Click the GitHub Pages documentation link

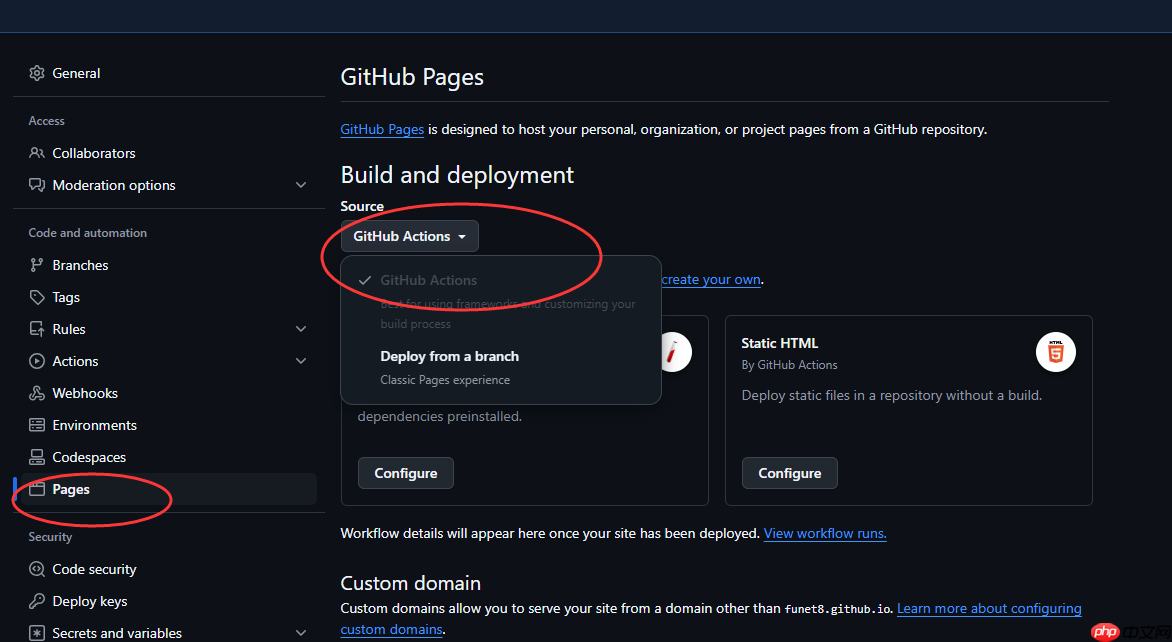(382, 129)
